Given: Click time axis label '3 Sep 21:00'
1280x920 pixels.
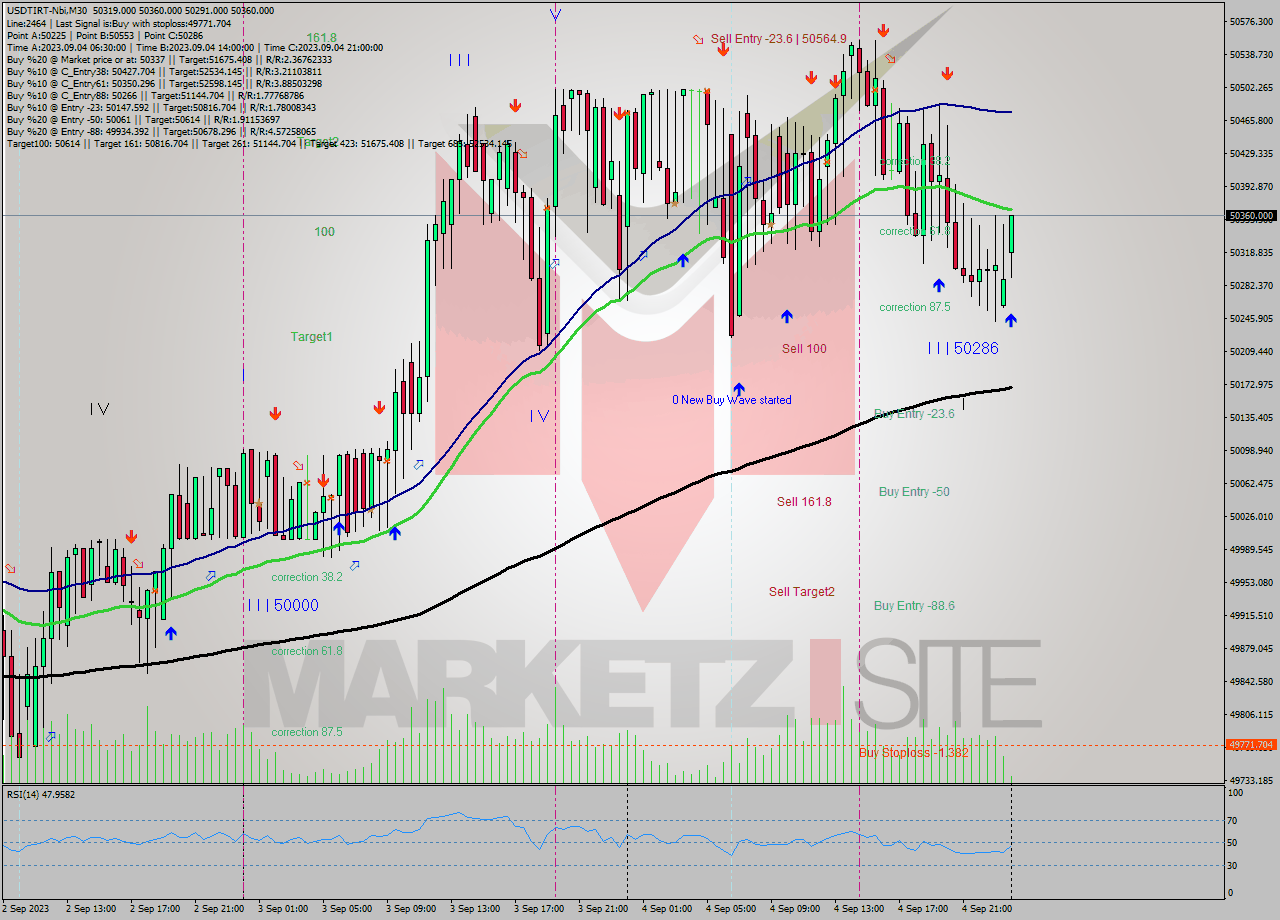Looking at the screenshot, I should point(602,909).
